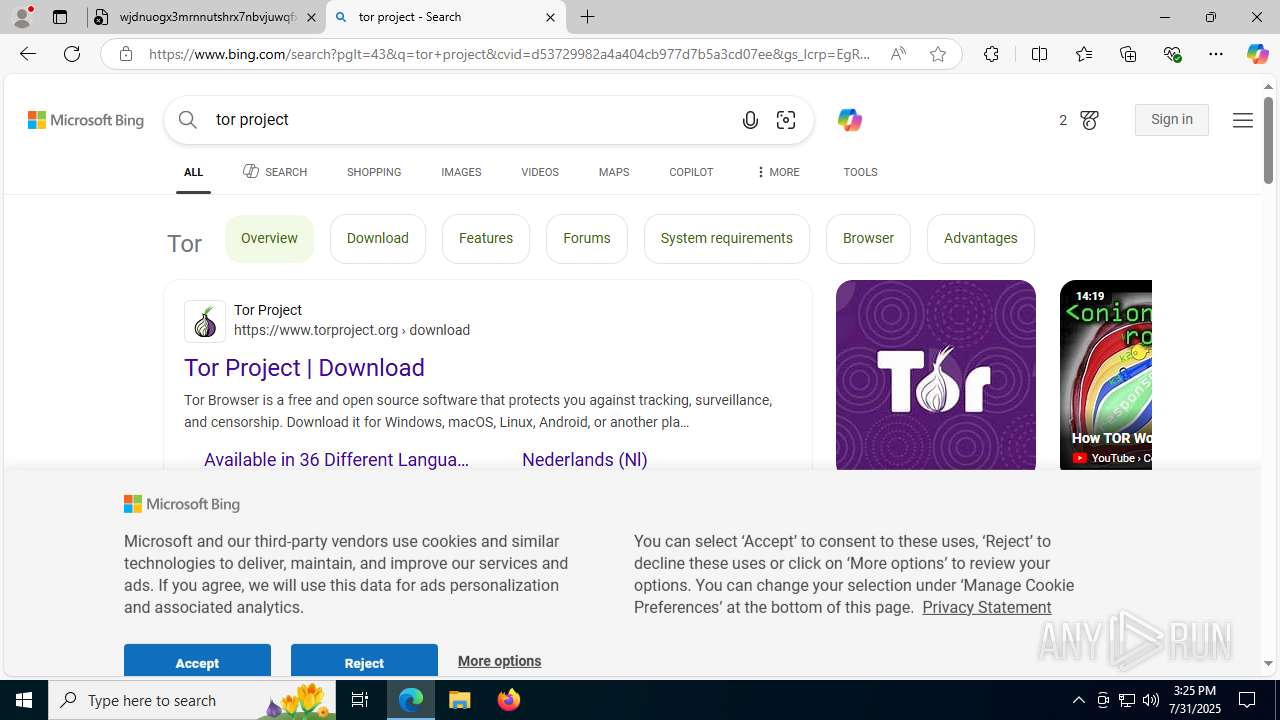The width and height of the screenshot is (1280, 720).
Task: Switch to the SHOPPING tab
Action: pos(374,172)
